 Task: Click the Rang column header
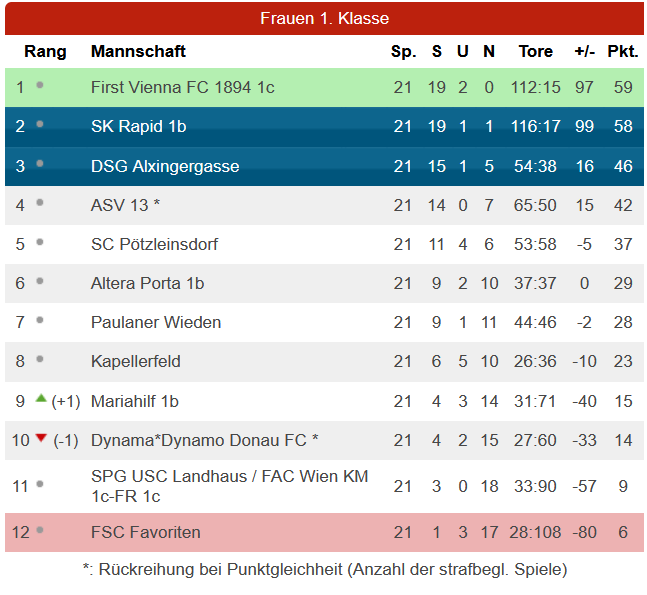(45, 52)
